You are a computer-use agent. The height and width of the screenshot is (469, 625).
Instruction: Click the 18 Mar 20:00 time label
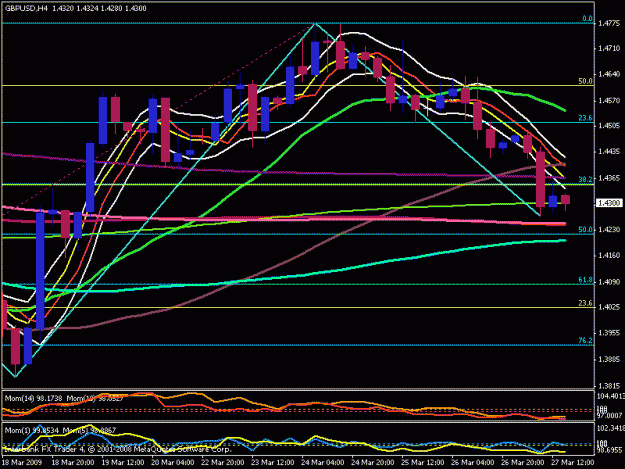coord(73,463)
